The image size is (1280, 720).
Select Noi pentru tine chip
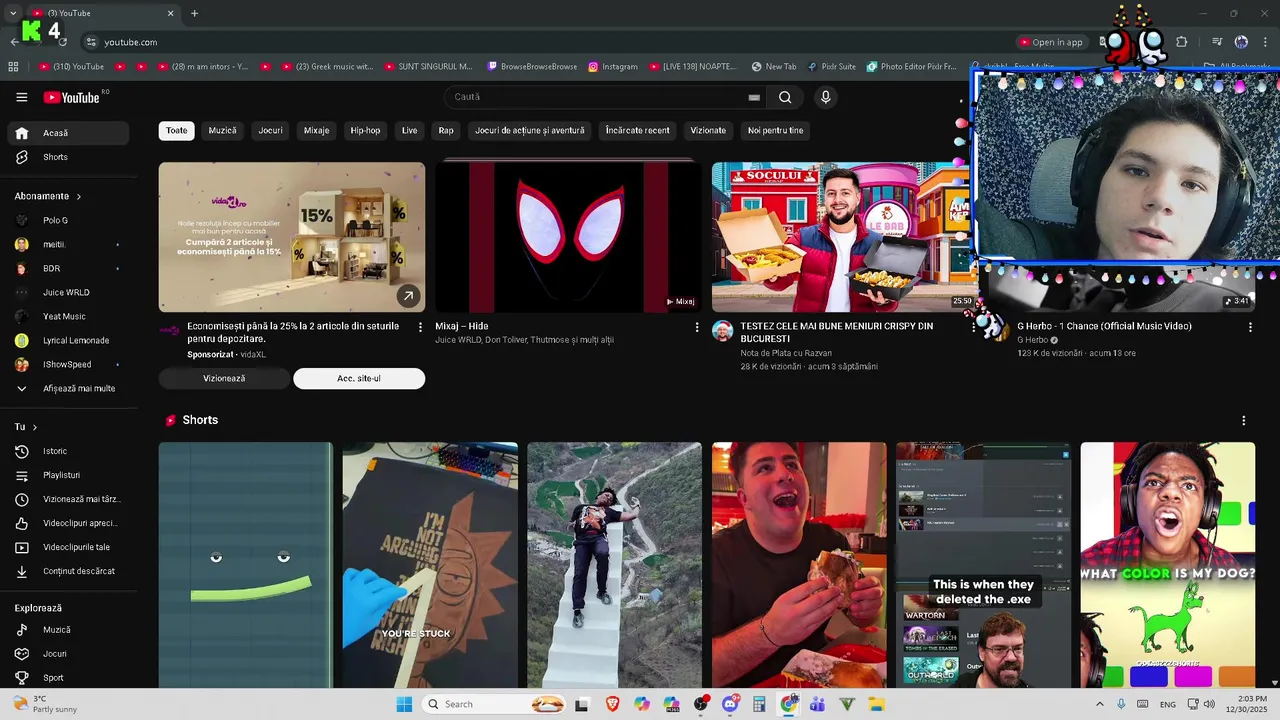(775, 130)
